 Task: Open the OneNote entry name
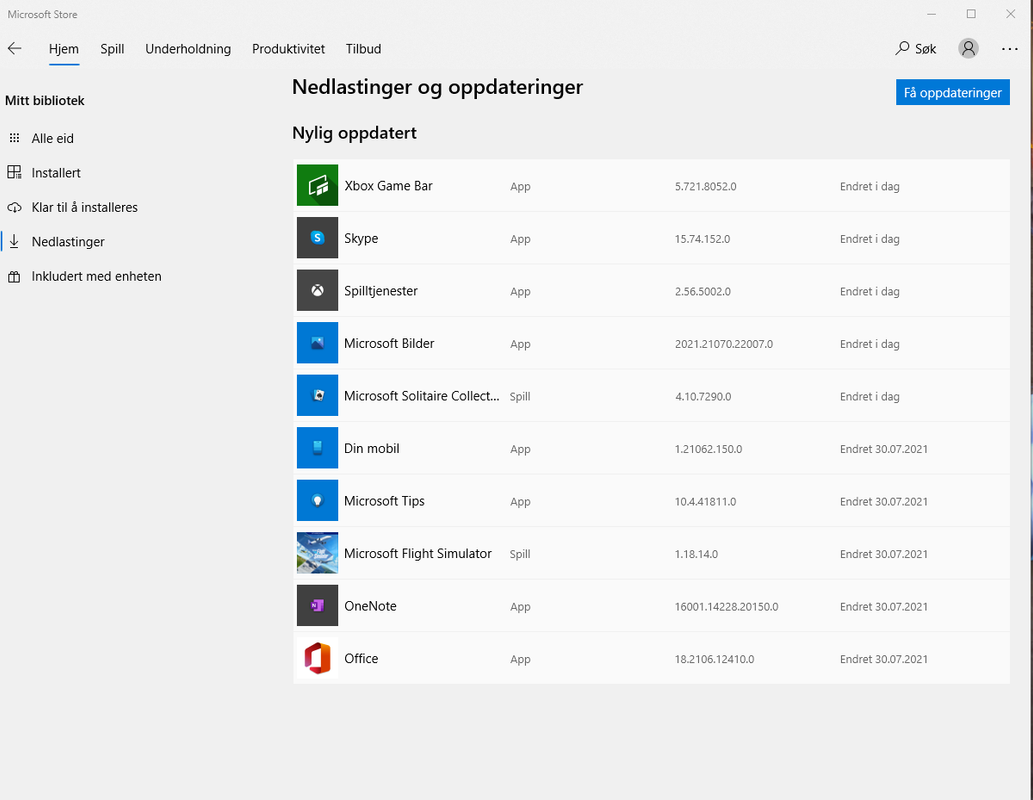[x=370, y=606]
